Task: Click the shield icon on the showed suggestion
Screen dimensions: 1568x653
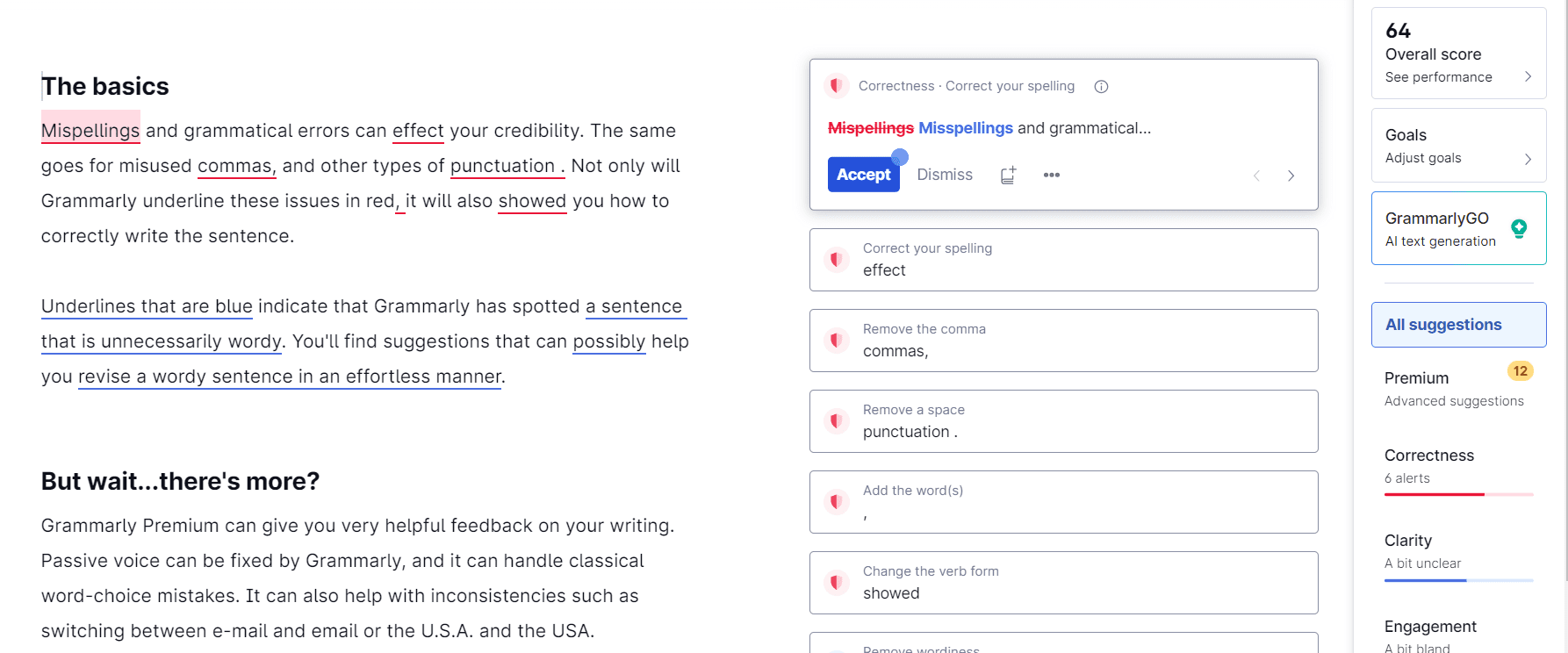Action: point(836,582)
